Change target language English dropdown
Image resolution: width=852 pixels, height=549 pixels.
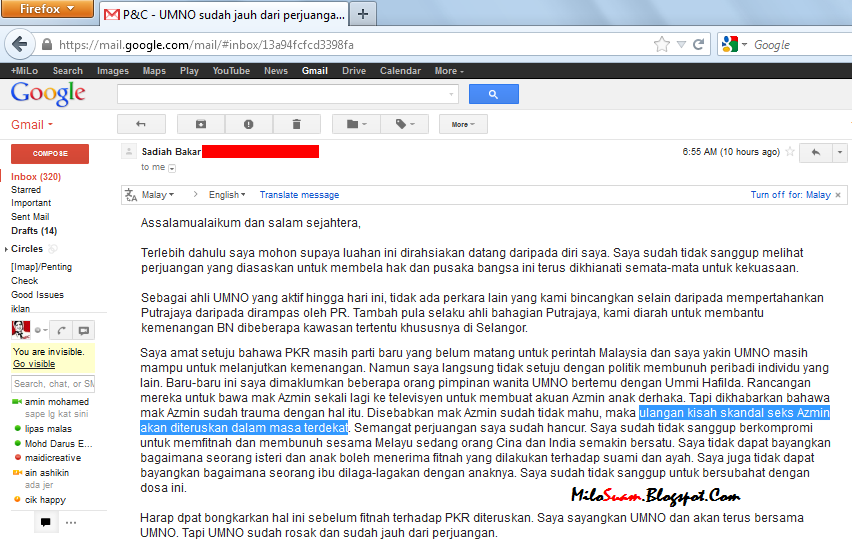coord(227,195)
